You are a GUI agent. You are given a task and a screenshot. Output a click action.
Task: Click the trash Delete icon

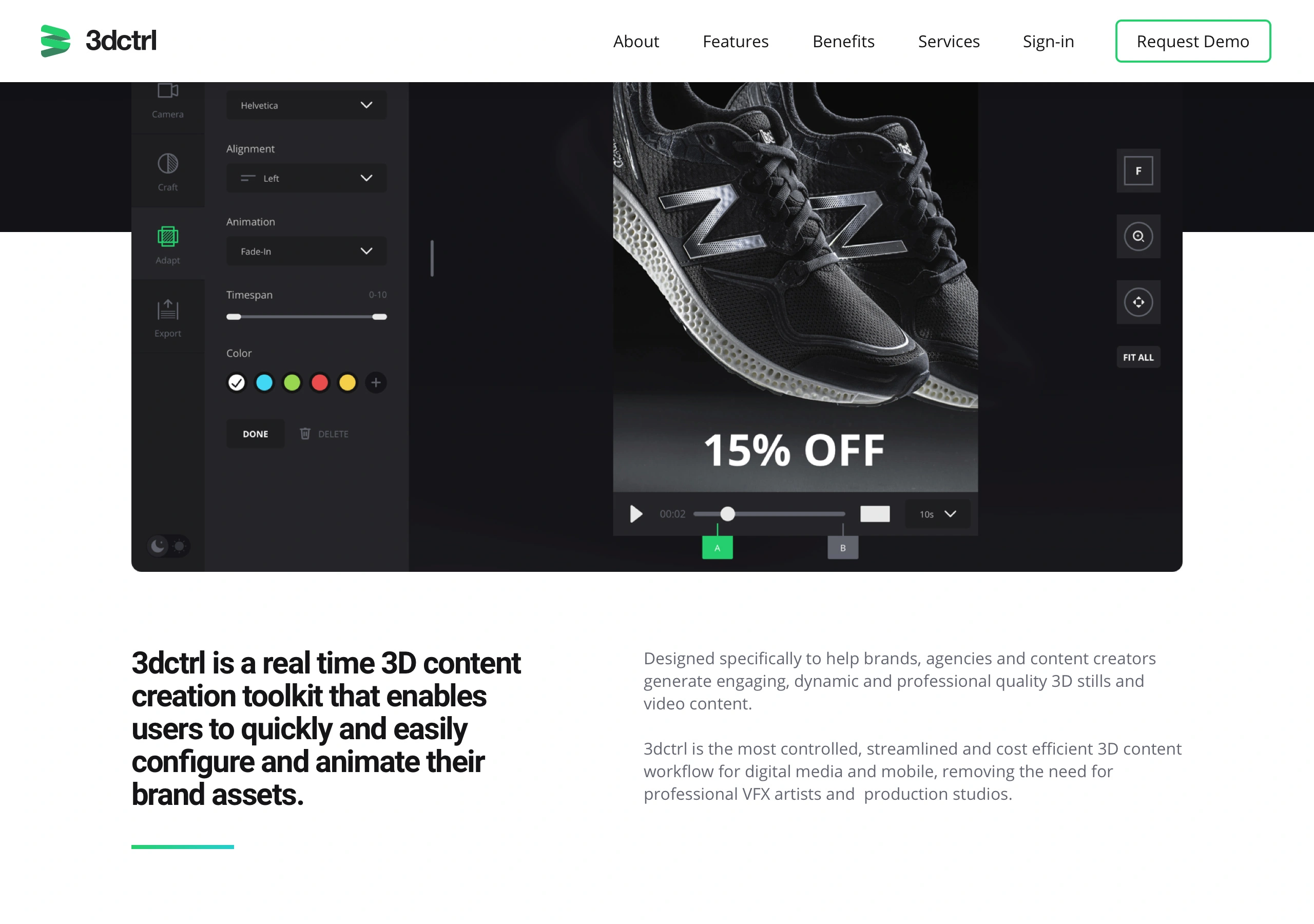click(x=305, y=434)
